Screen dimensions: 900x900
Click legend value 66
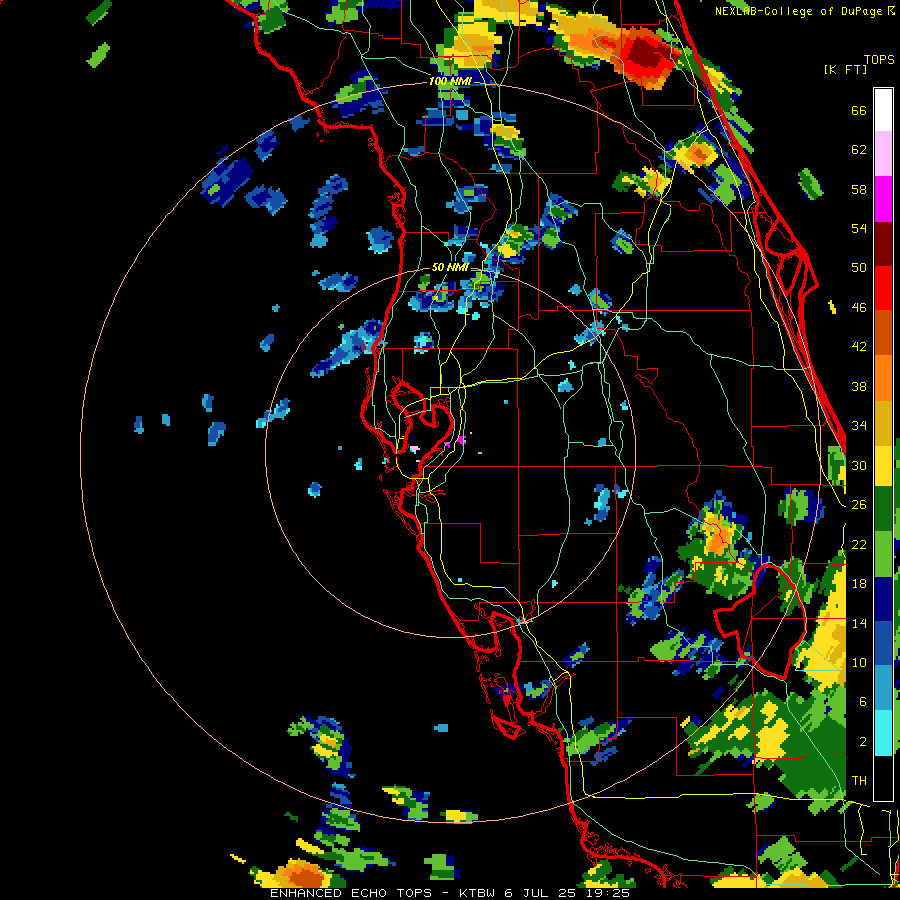click(859, 110)
